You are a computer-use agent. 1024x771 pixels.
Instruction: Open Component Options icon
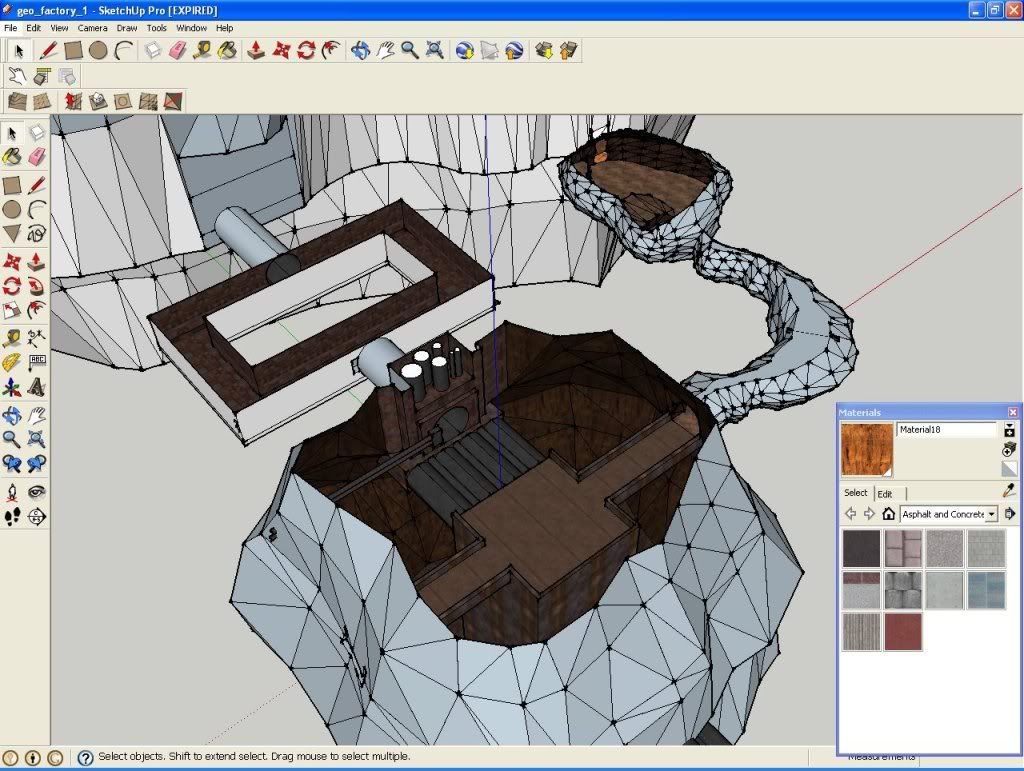[42, 76]
